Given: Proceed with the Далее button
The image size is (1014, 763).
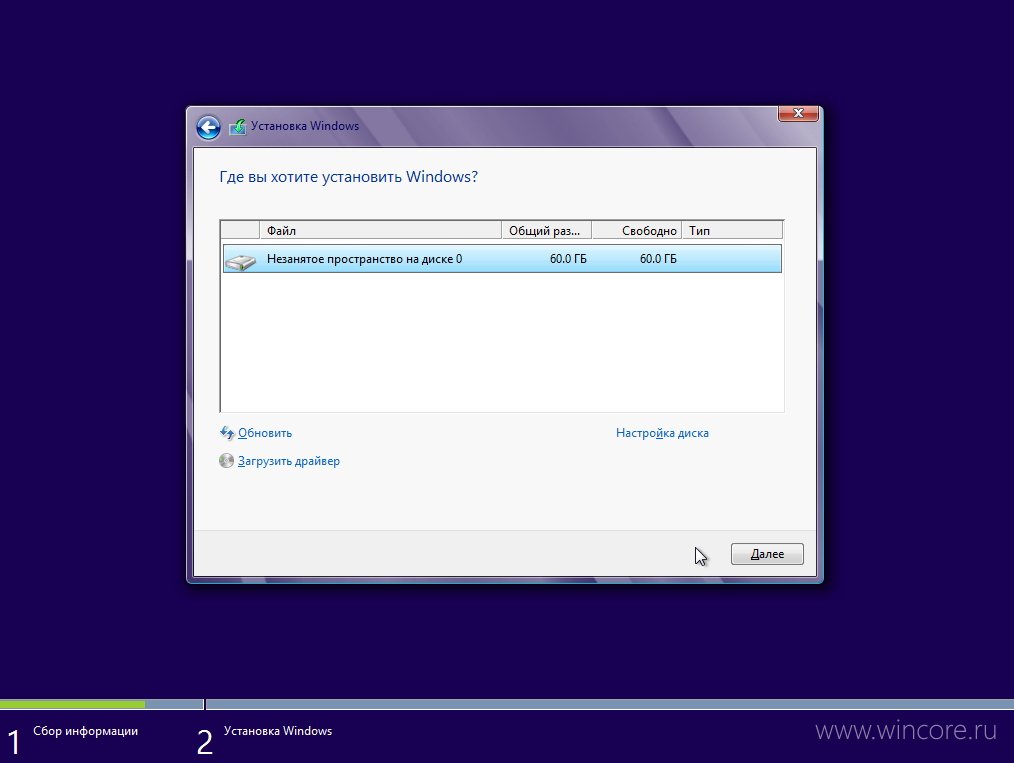Looking at the screenshot, I should 767,554.
